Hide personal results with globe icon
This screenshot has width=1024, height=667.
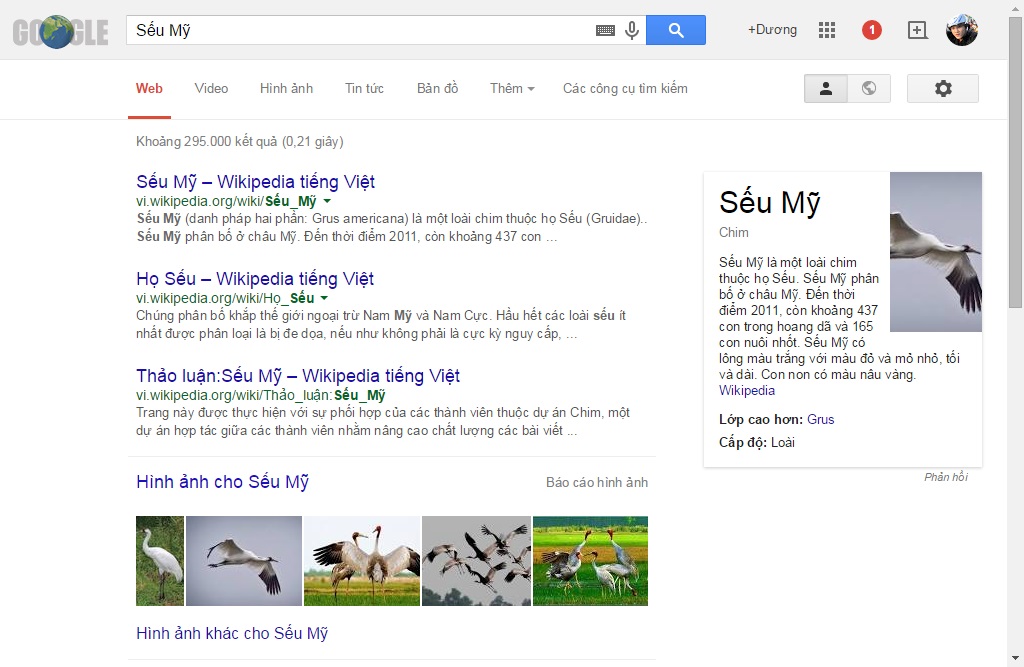[x=869, y=88]
